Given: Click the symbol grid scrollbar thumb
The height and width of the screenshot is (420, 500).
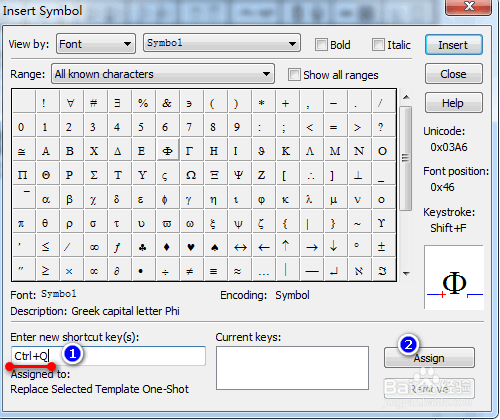Looking at the screenshot, I should [x=406, y=158].
